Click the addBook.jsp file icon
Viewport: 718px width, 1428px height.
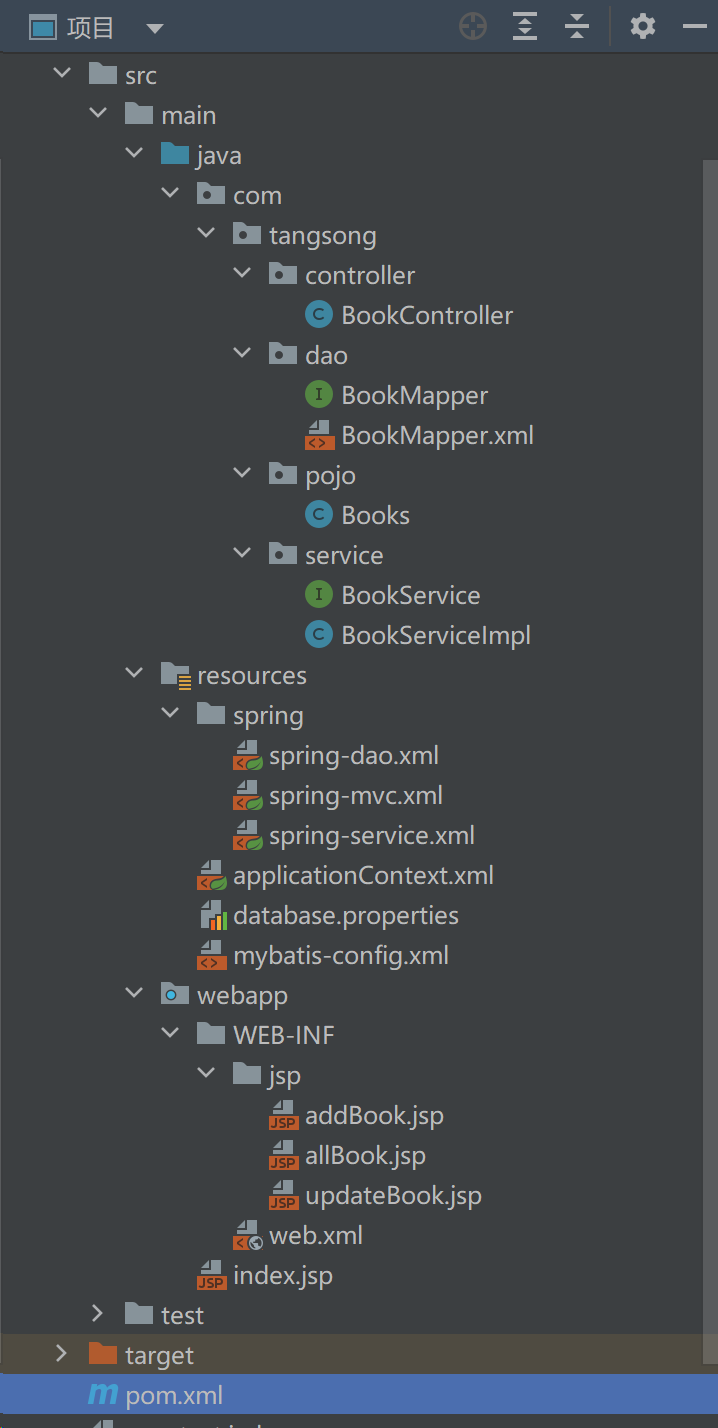283,1115
